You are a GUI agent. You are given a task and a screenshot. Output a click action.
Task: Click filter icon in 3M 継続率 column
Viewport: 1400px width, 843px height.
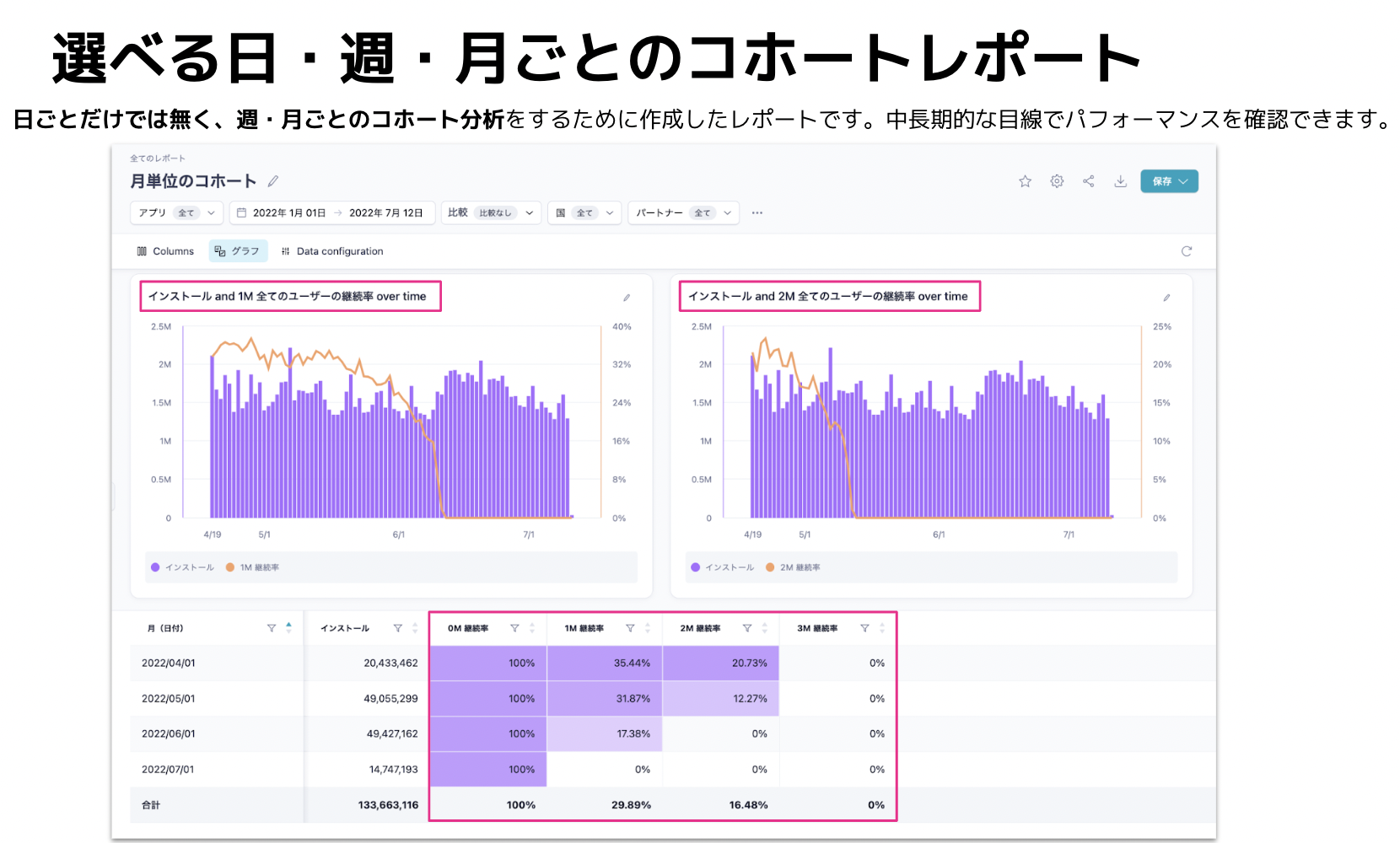click(864, 628)
